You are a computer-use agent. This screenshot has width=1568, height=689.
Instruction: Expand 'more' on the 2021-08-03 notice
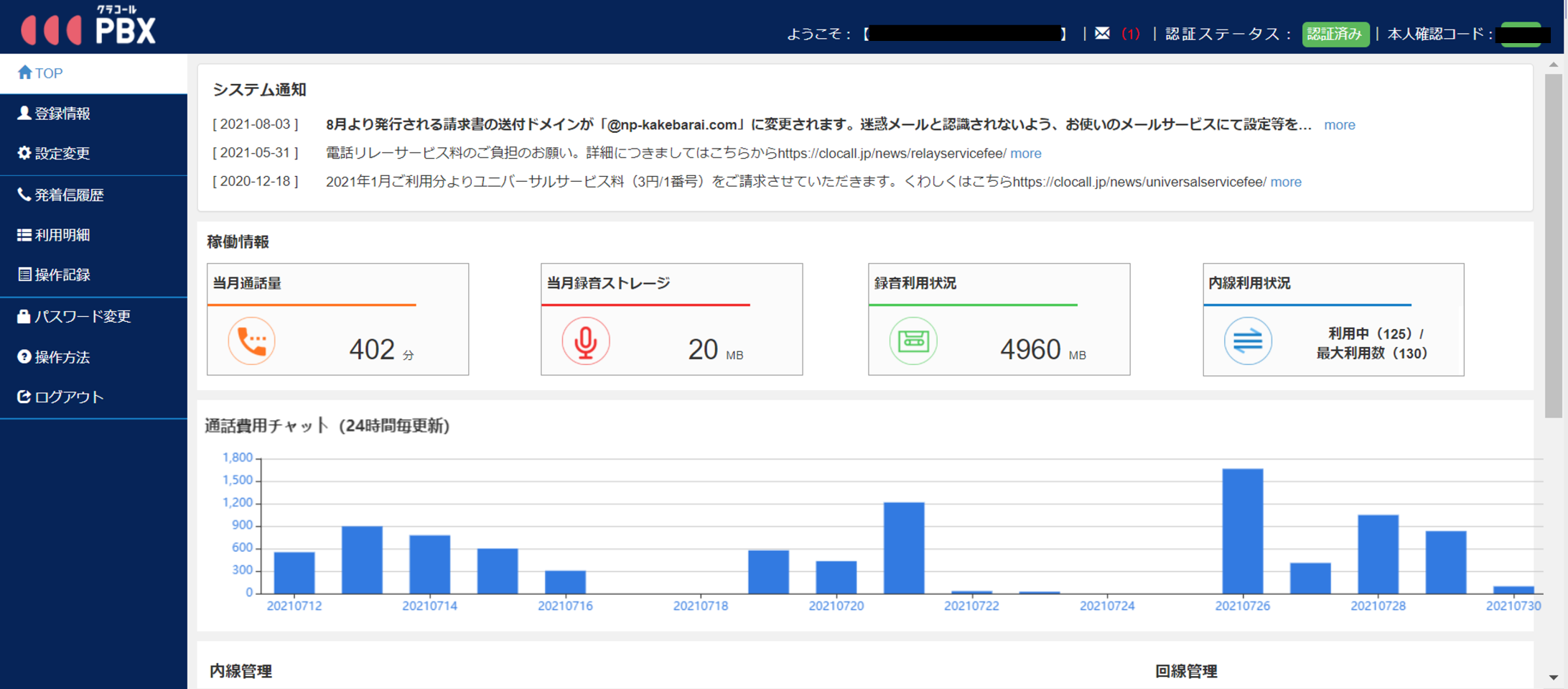pyautogui.click(x=1339, y=125)
